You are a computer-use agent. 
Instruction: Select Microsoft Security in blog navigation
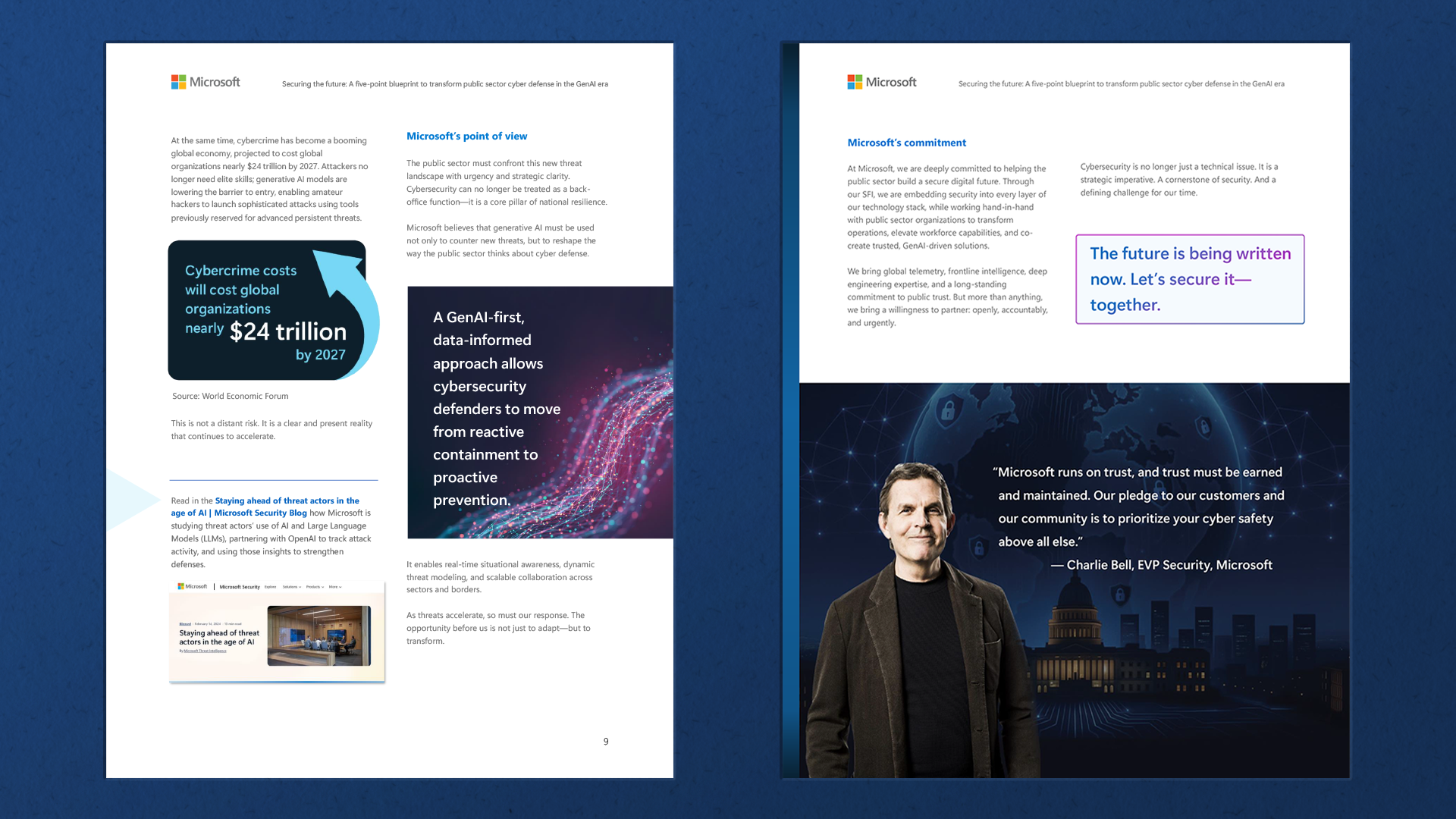pyautogui.click(x=240, y=587)
